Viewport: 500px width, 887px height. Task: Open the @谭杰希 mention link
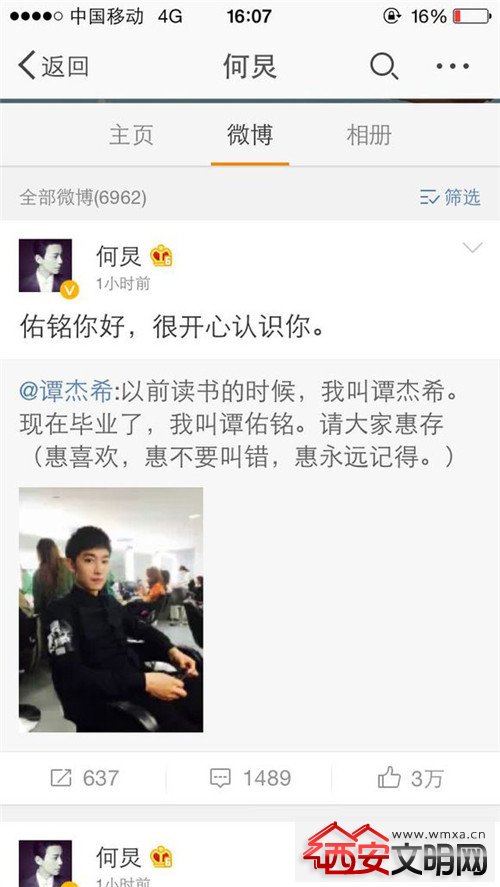click(x=66, y=392)
